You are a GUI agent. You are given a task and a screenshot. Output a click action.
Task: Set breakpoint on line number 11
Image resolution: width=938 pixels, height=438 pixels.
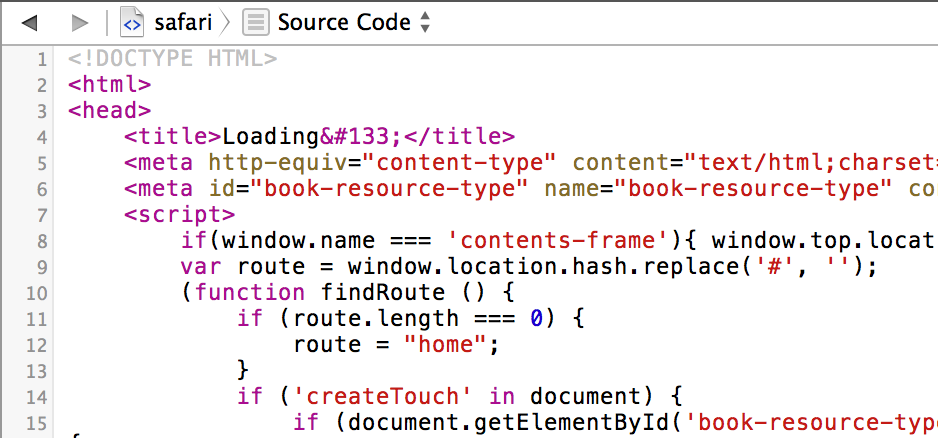point(36,319)
